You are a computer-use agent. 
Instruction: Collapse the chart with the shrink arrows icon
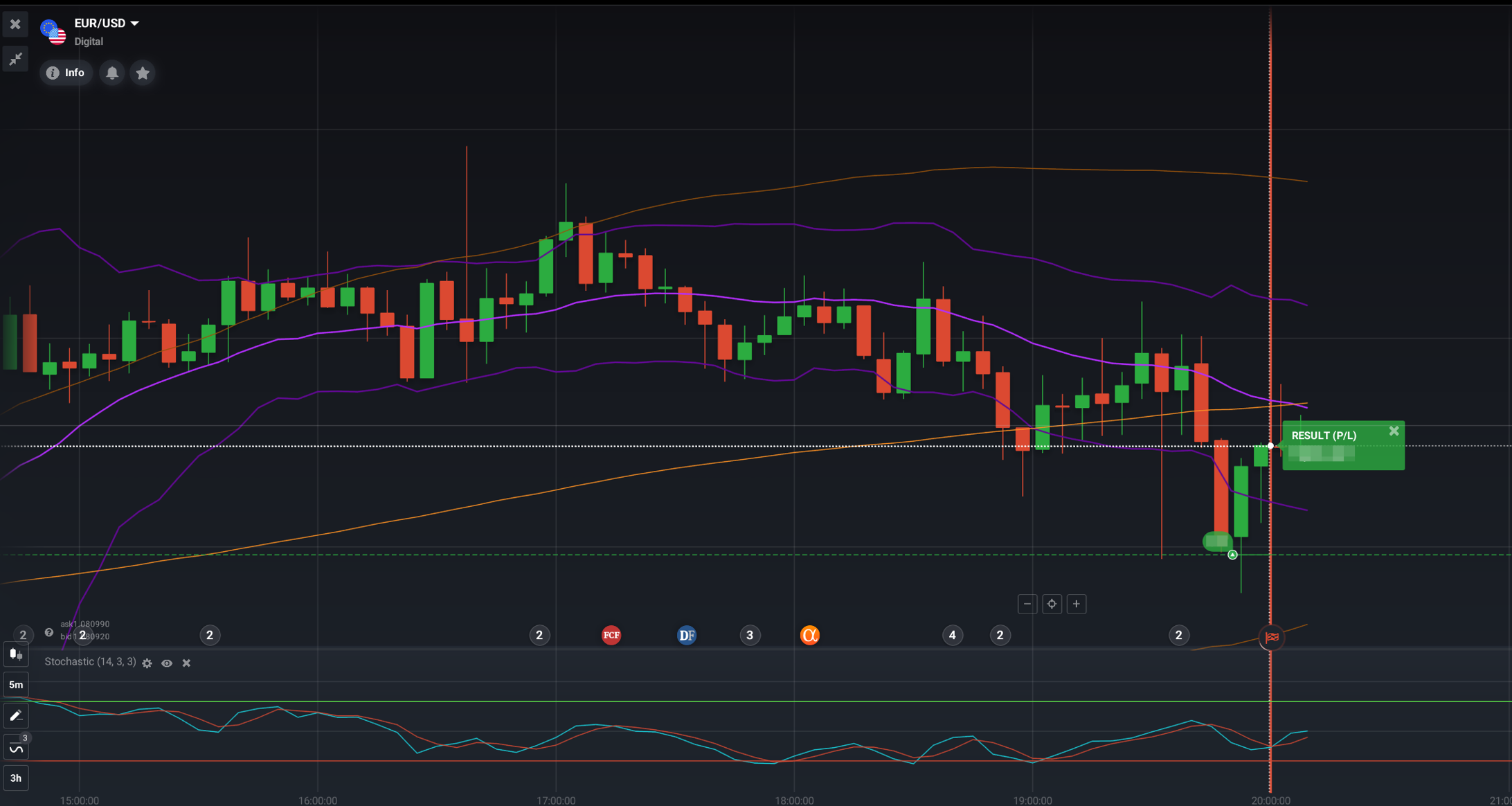click(x=15, y=60)
